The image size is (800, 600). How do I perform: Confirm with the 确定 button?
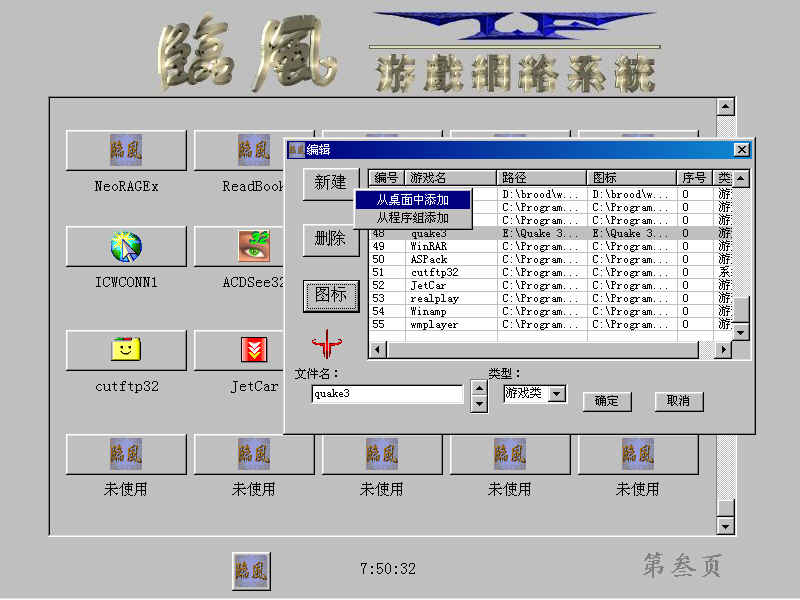click(x=607, y=401)
